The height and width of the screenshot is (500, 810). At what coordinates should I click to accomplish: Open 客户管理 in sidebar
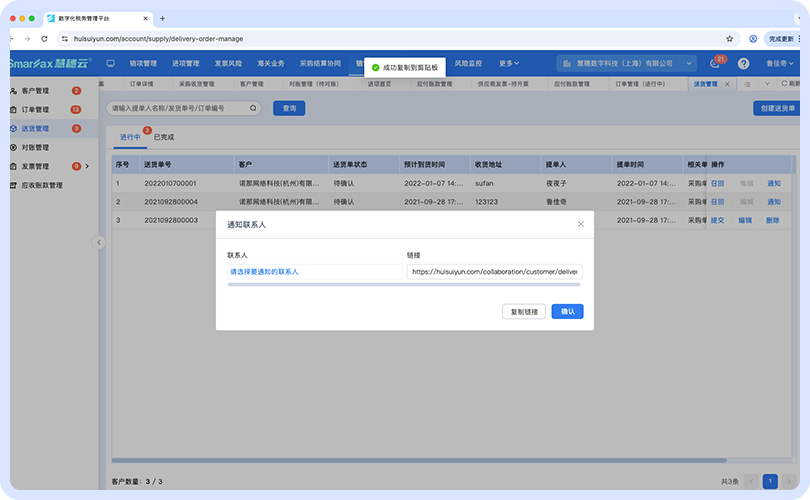(35, 91)
